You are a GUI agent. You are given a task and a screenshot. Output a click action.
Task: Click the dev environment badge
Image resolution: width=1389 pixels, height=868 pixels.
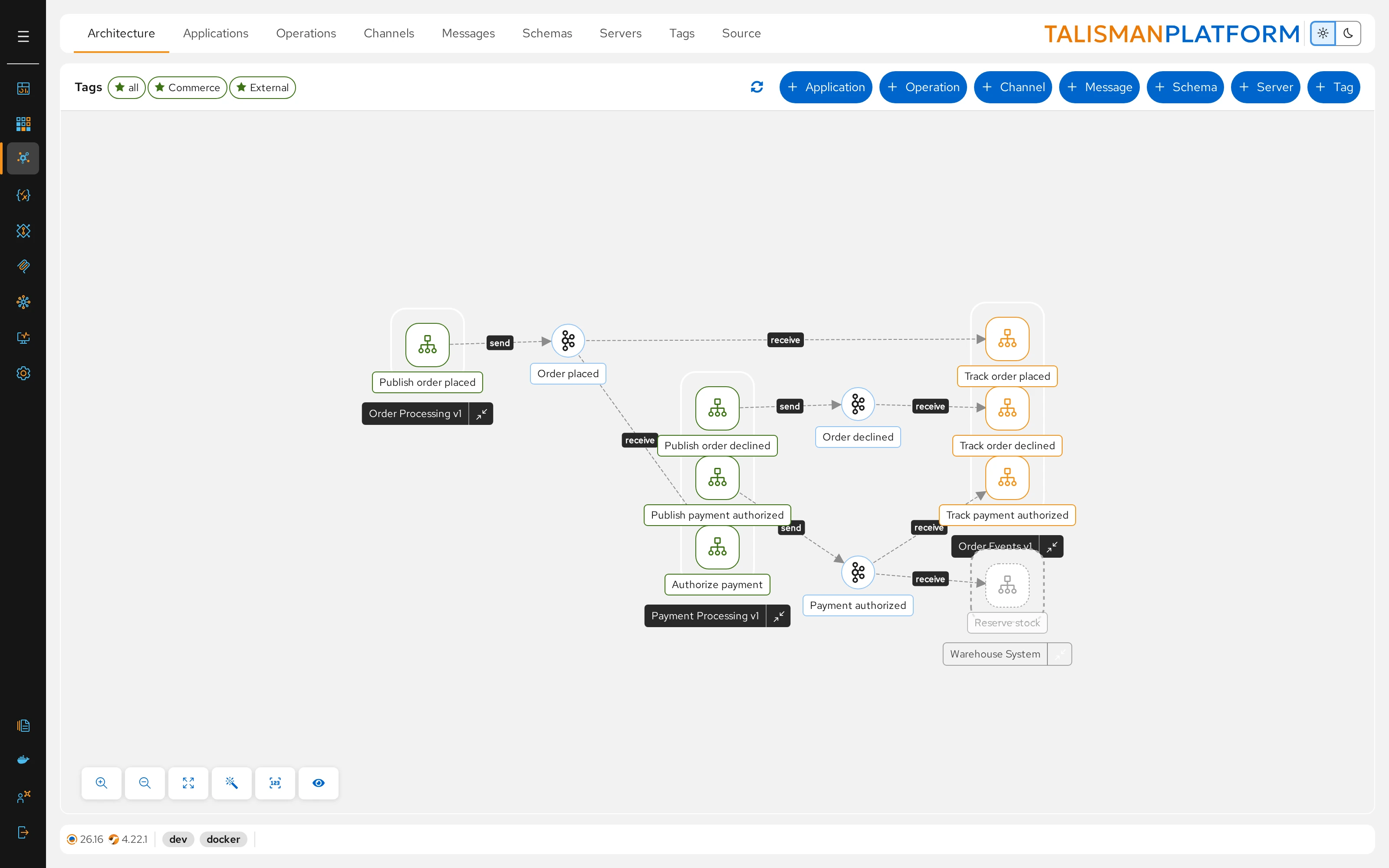(x=178, y=839)
